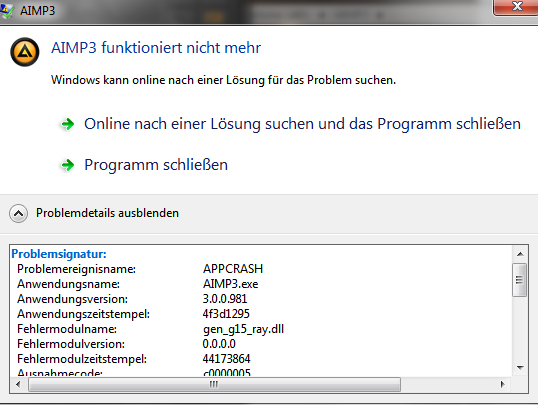
Task: Select Fehlermodulversion value 0.0.0.0
Action: point(219,344)
